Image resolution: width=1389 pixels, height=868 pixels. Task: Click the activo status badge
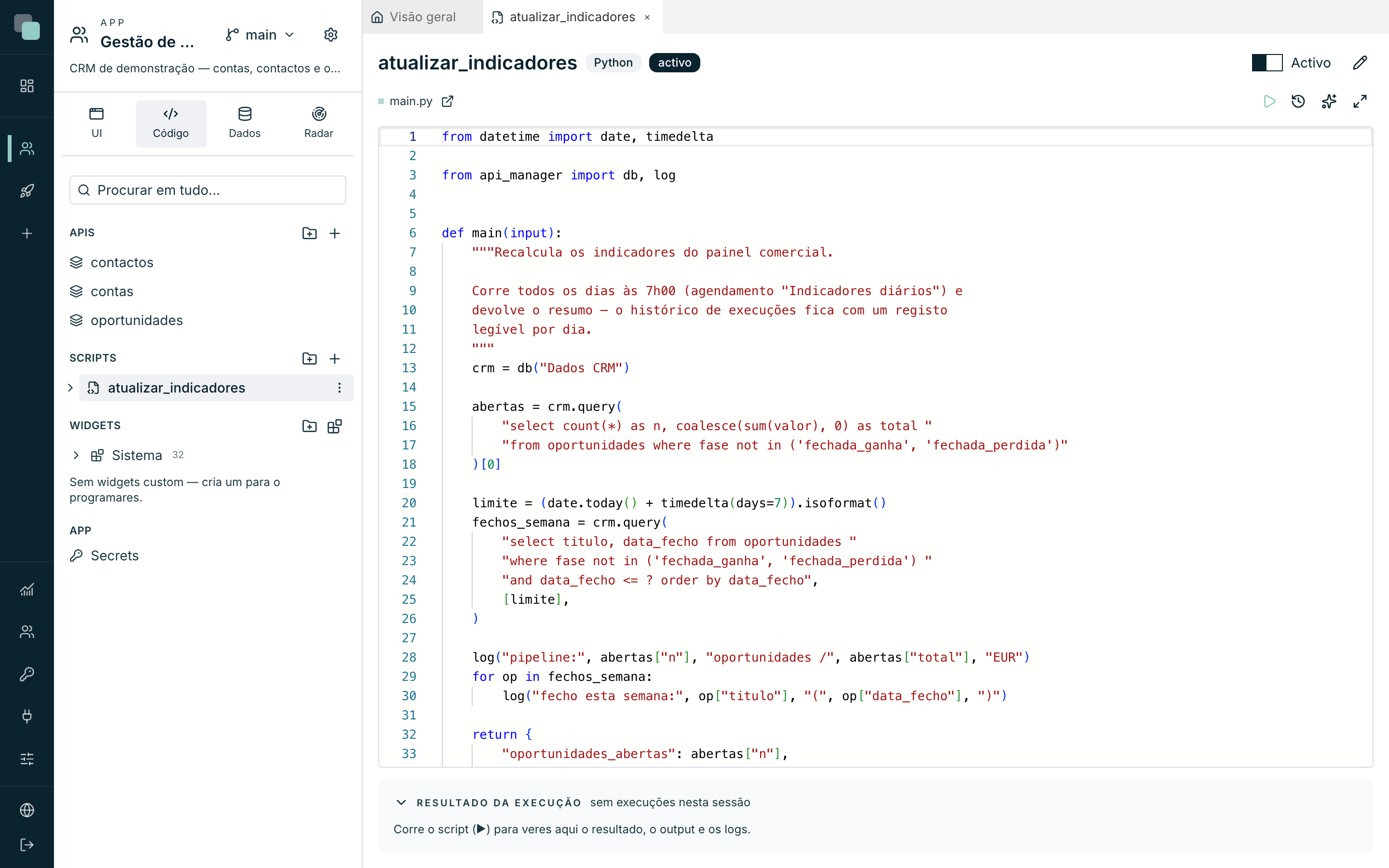pyautogui.click(x=674, y=63)
